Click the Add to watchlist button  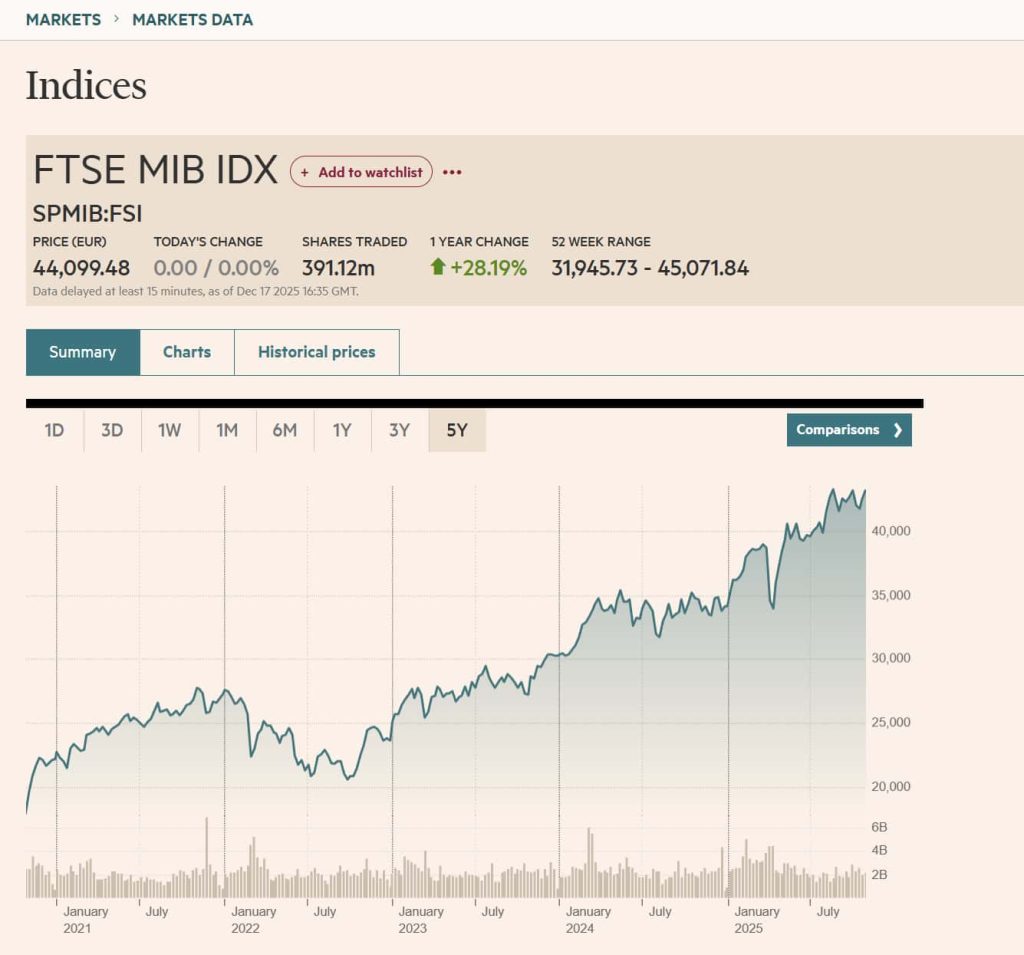click(x=361, y=172)
